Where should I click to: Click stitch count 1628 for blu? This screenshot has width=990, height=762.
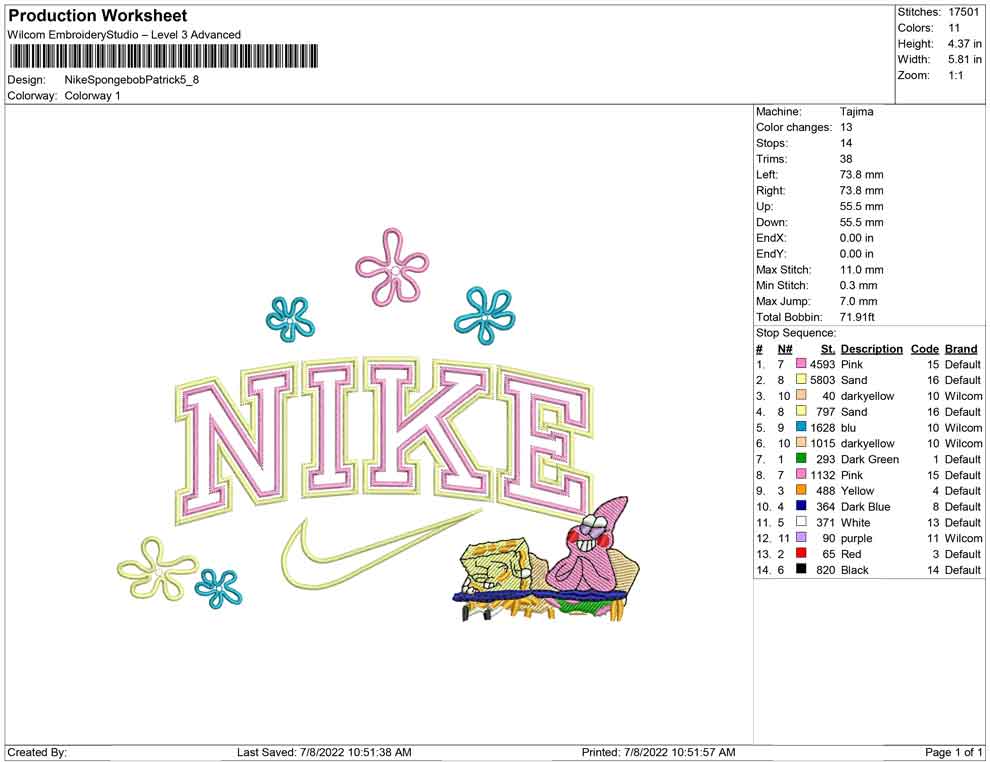coord(822,427)
